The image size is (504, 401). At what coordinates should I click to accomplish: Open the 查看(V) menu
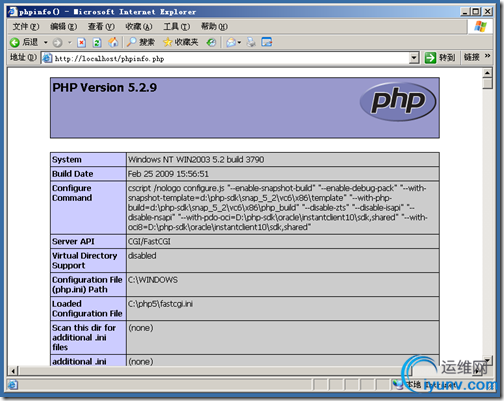(101, 26)
